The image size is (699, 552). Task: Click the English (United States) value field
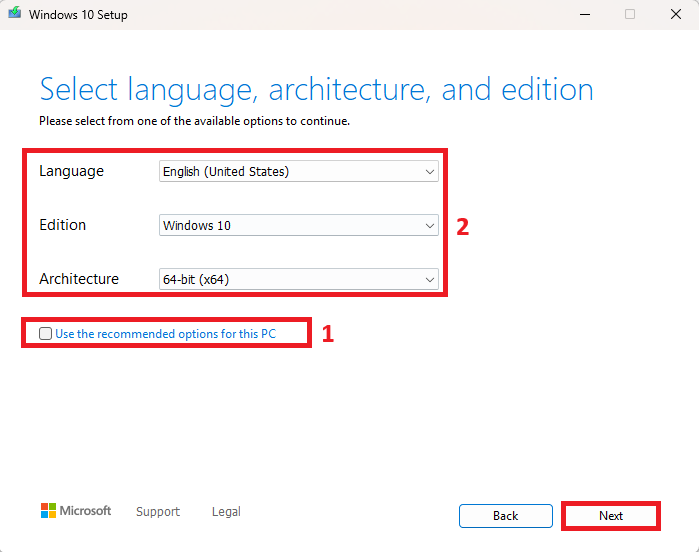(226, 172)
